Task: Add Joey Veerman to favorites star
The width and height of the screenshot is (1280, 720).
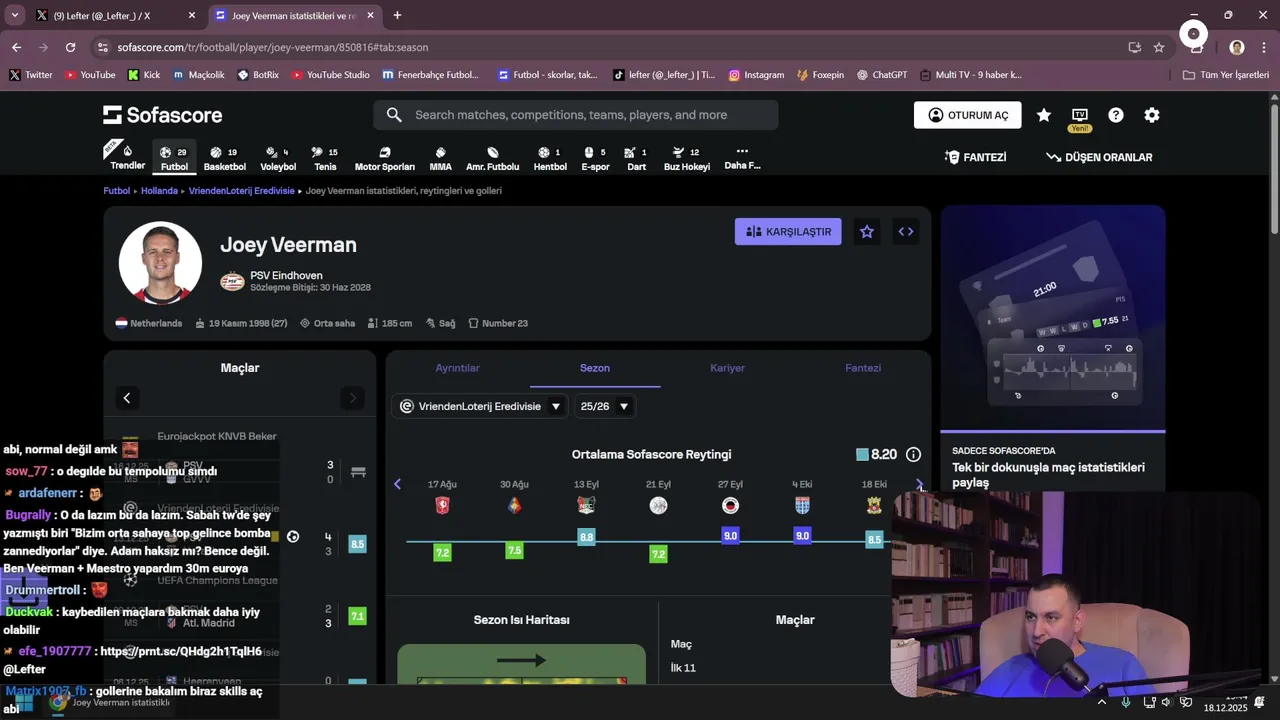Action: 867,232
